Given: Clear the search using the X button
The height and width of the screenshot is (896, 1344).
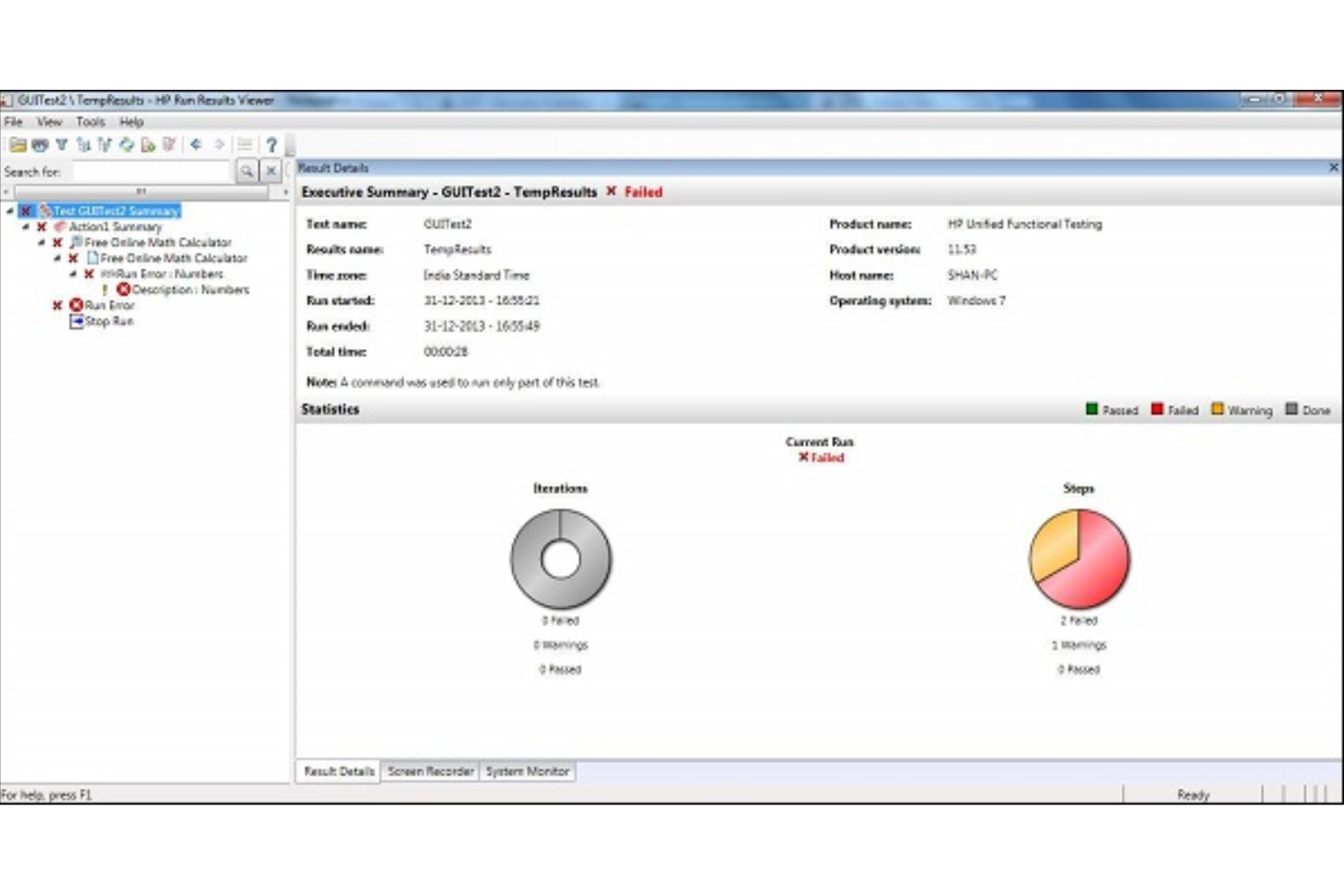Looking at the screenshot, I should 271,171.
